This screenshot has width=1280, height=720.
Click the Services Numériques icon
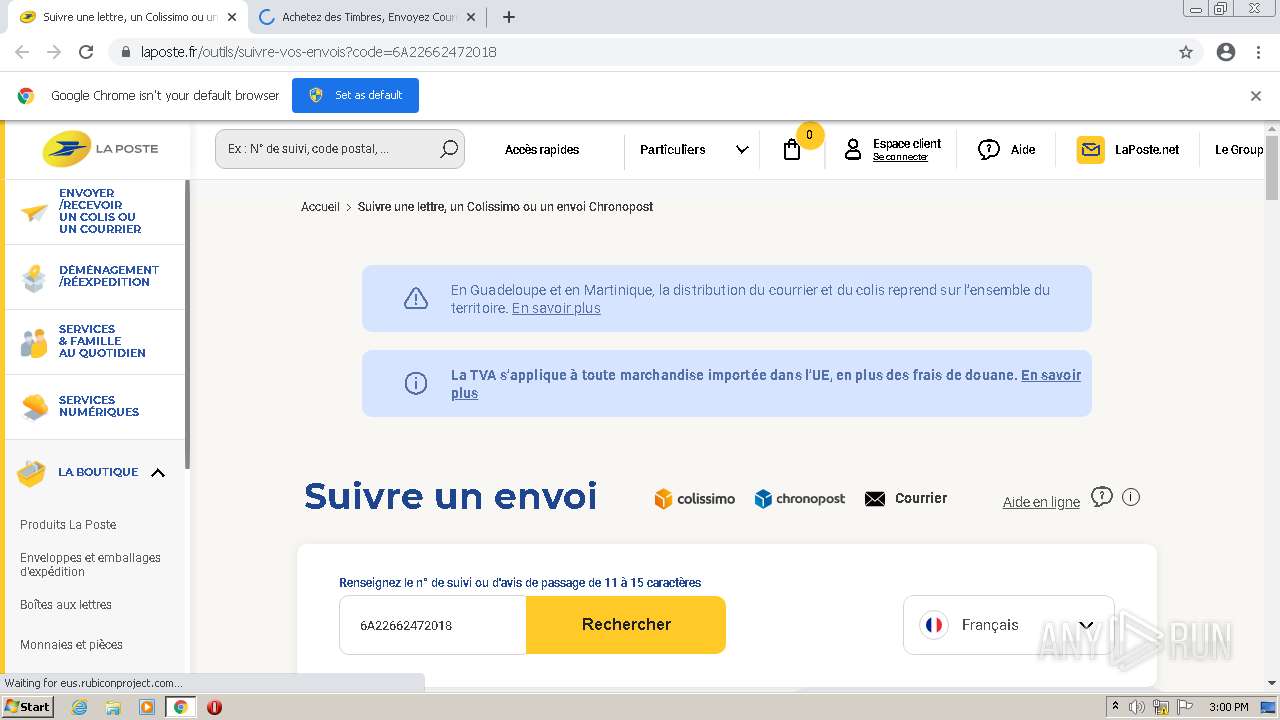click(34, 407)
